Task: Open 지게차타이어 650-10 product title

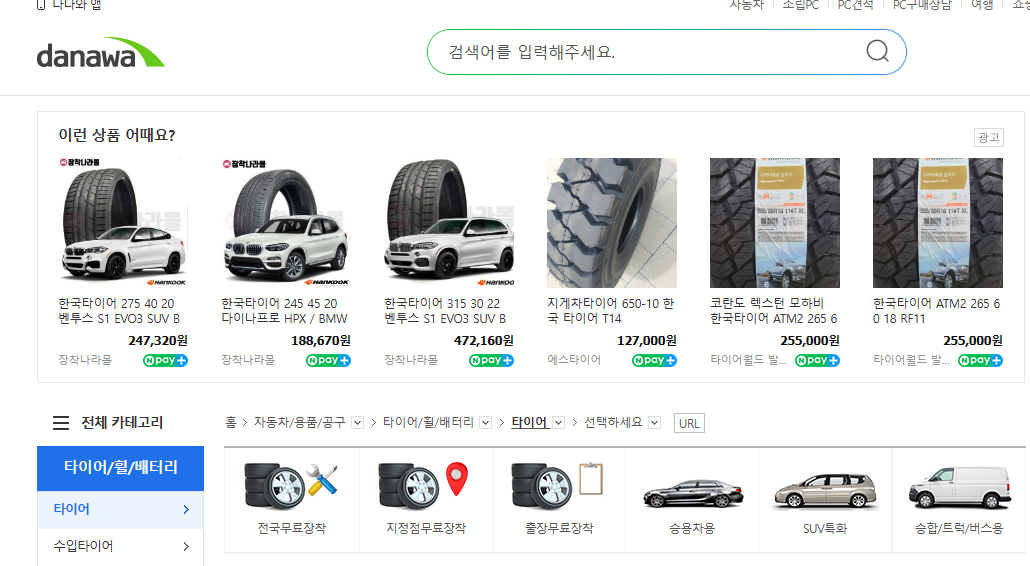Action: tap(610, 311)
